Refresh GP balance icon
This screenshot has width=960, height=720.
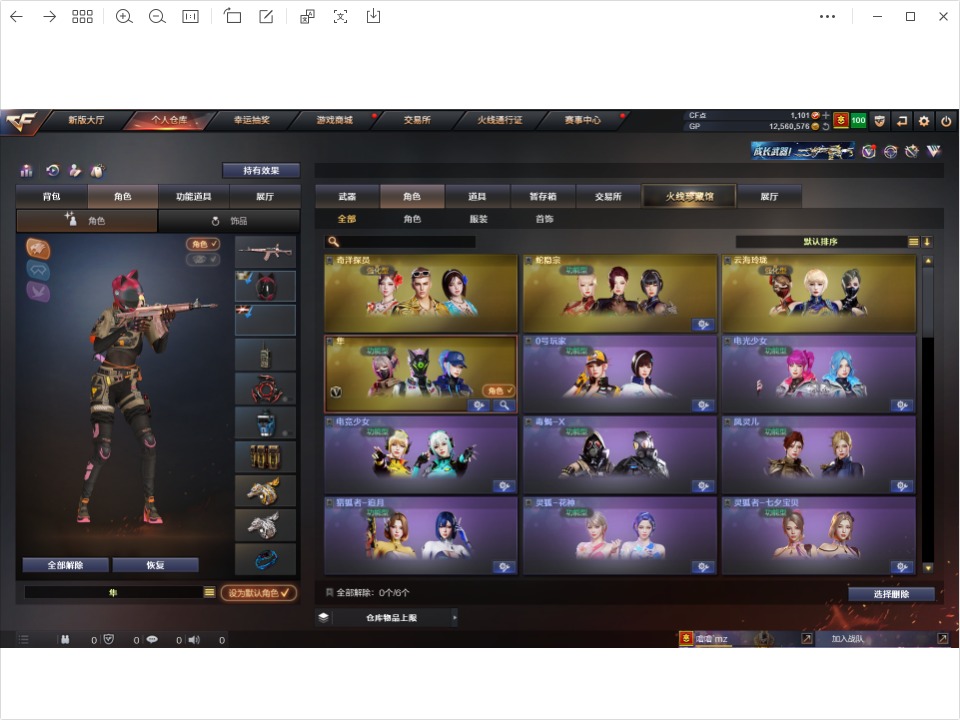tap(826, 126)
